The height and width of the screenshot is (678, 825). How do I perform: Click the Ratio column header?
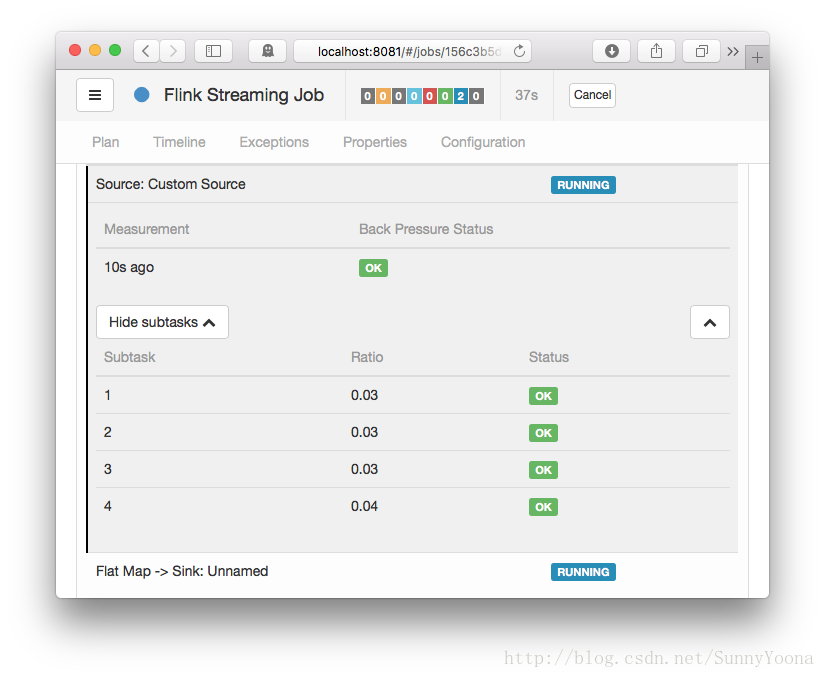367,357
